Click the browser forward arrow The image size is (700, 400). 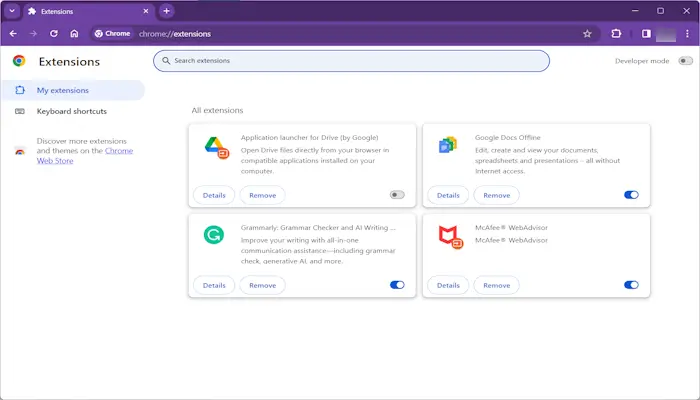tap(33, 33)
